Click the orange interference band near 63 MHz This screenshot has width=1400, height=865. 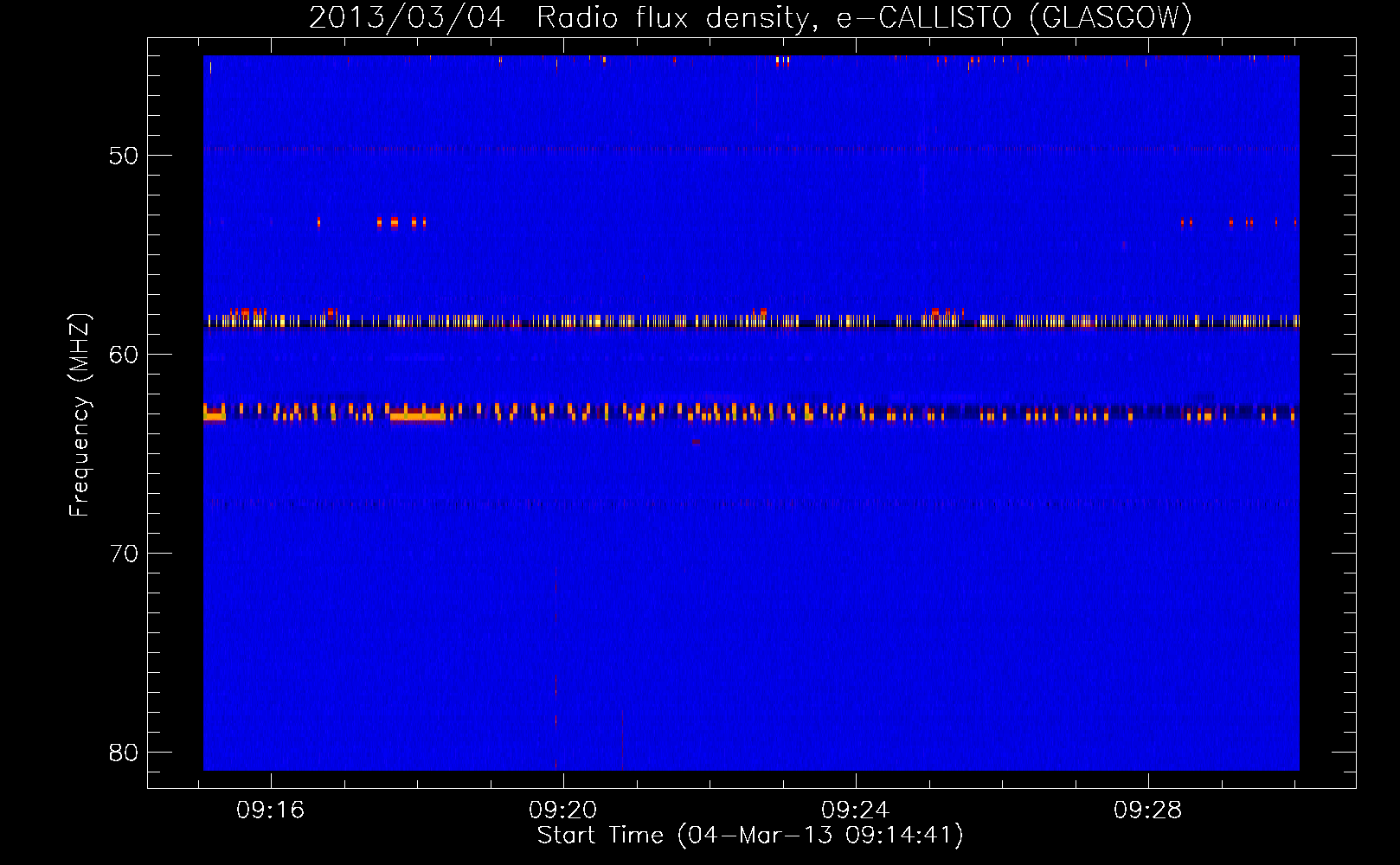pos(751,412)
